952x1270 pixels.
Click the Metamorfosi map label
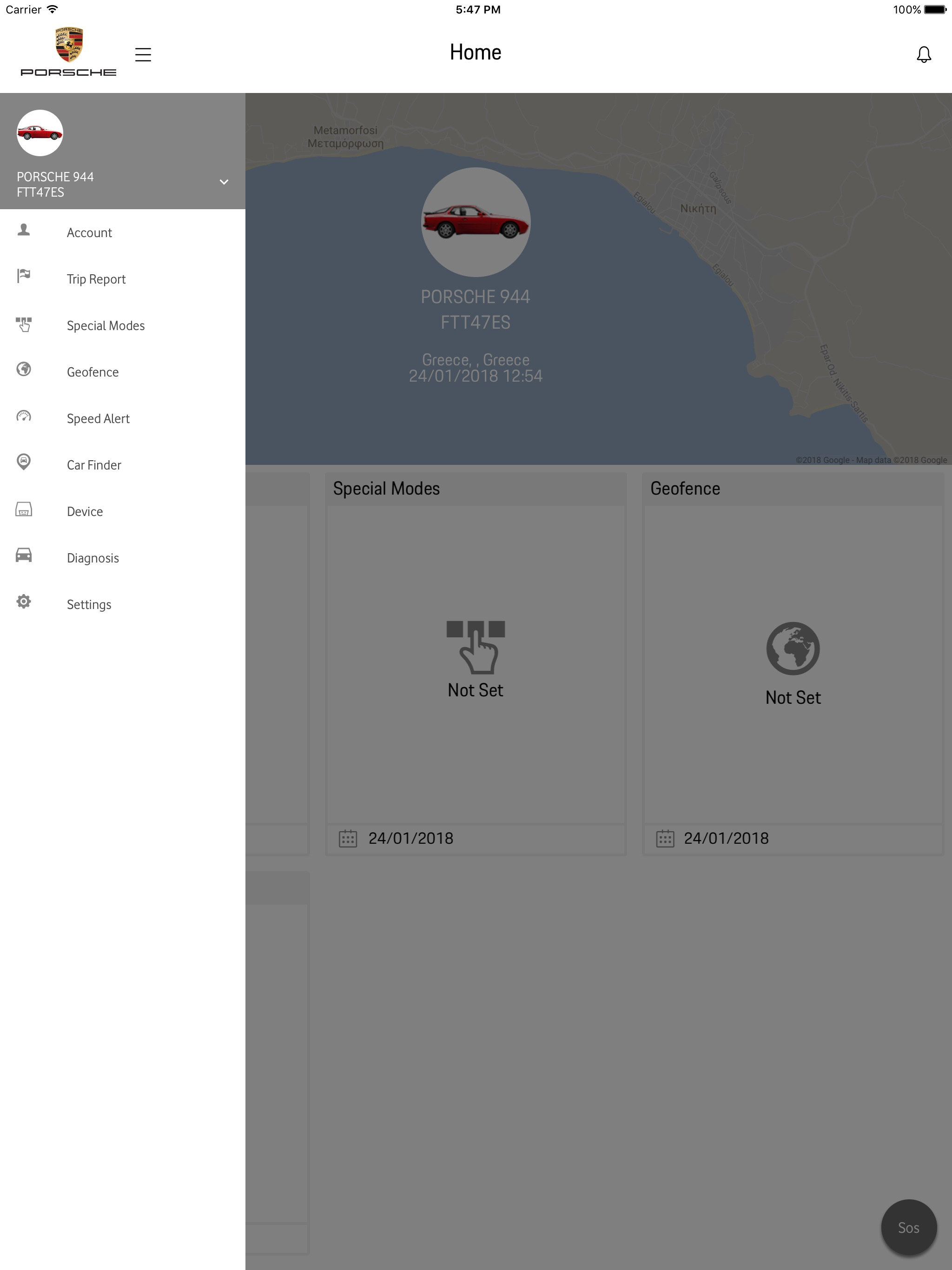[345, 137]
